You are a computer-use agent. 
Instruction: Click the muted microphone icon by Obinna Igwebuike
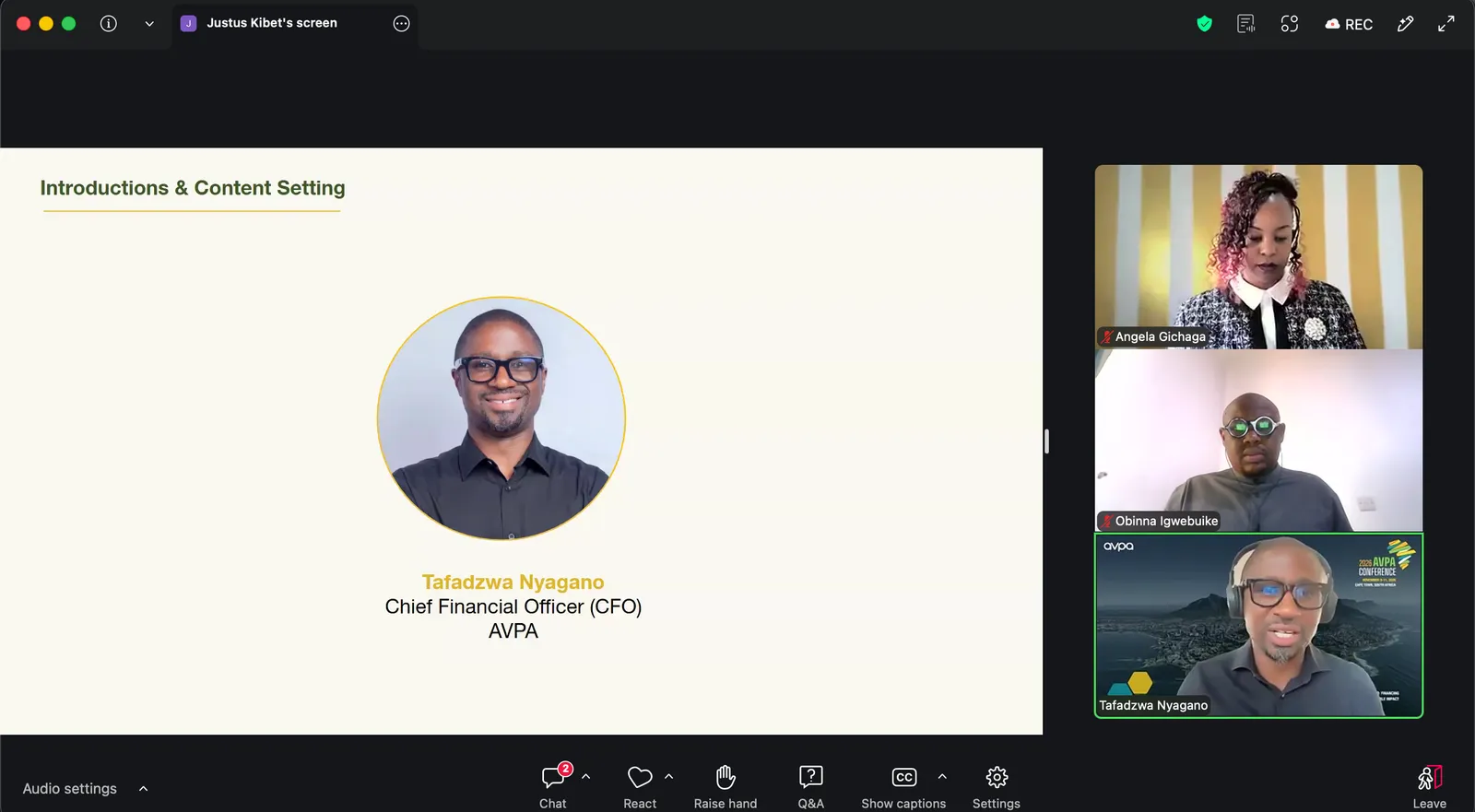click(x=1106, y=522)
